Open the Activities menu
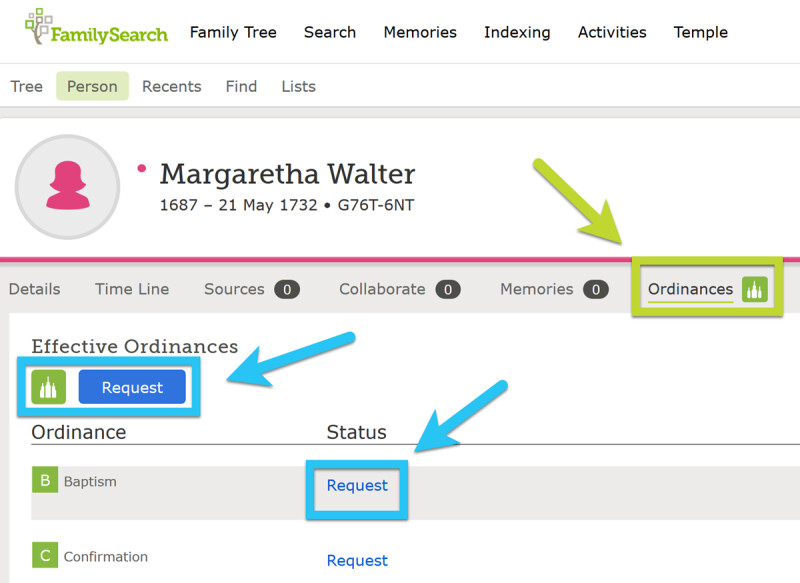The width and height of the screenshot is (800, 583). coord(612,33)
